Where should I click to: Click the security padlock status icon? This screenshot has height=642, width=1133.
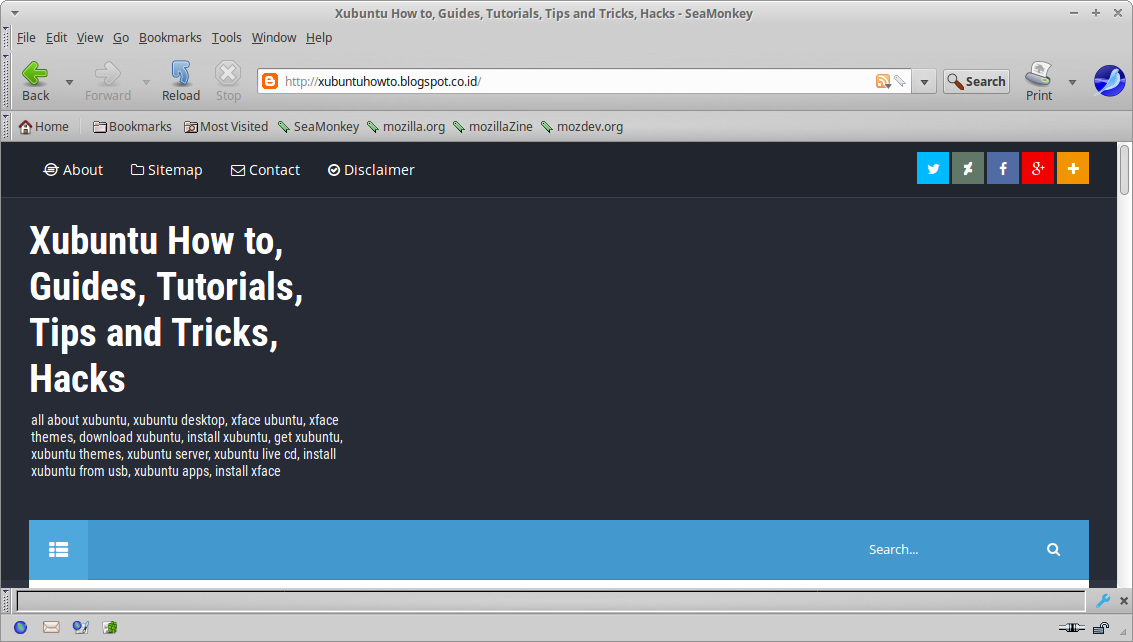point(1100,628)
